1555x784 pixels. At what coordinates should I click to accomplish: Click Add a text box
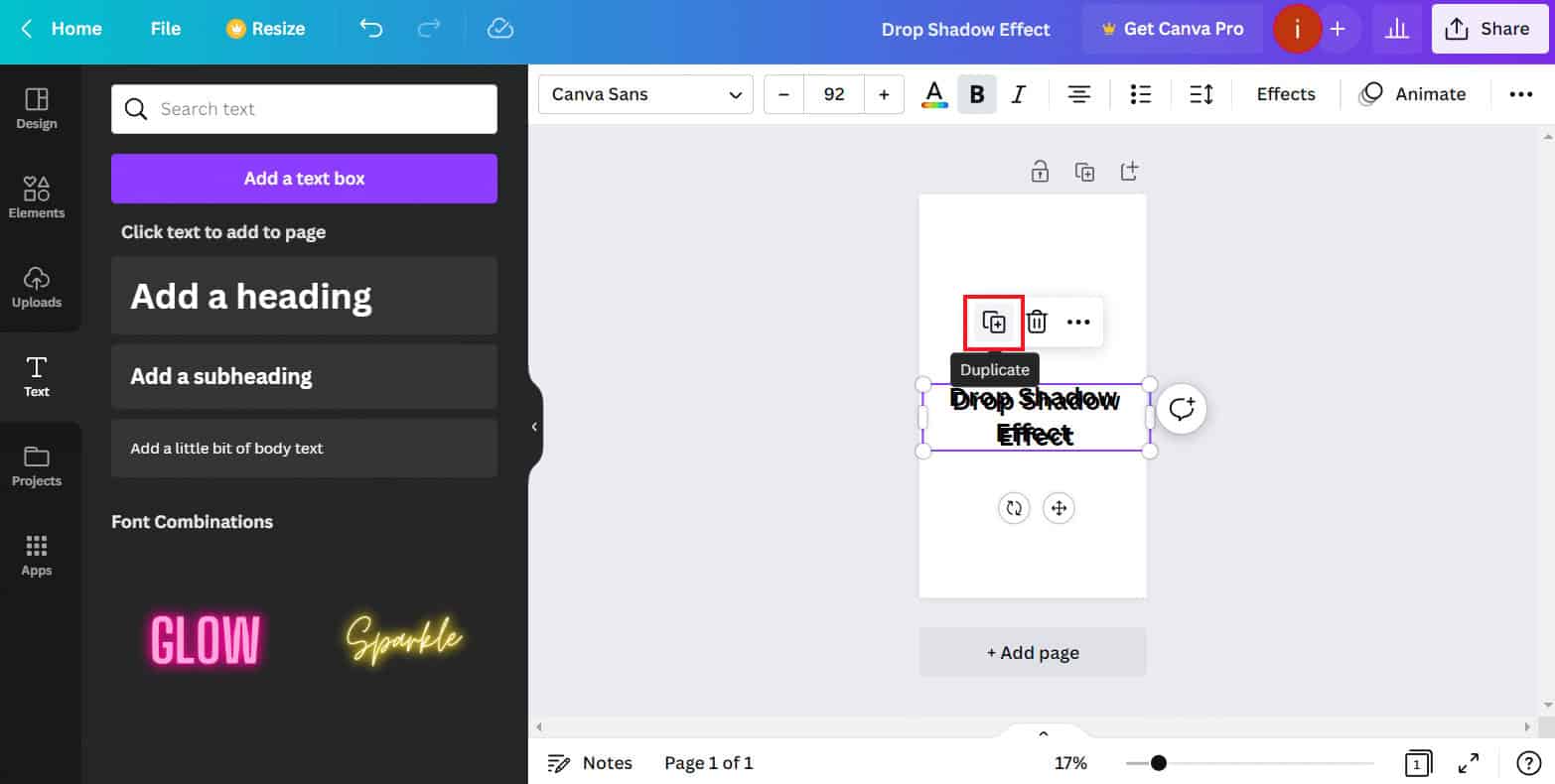tap(304, 179)
